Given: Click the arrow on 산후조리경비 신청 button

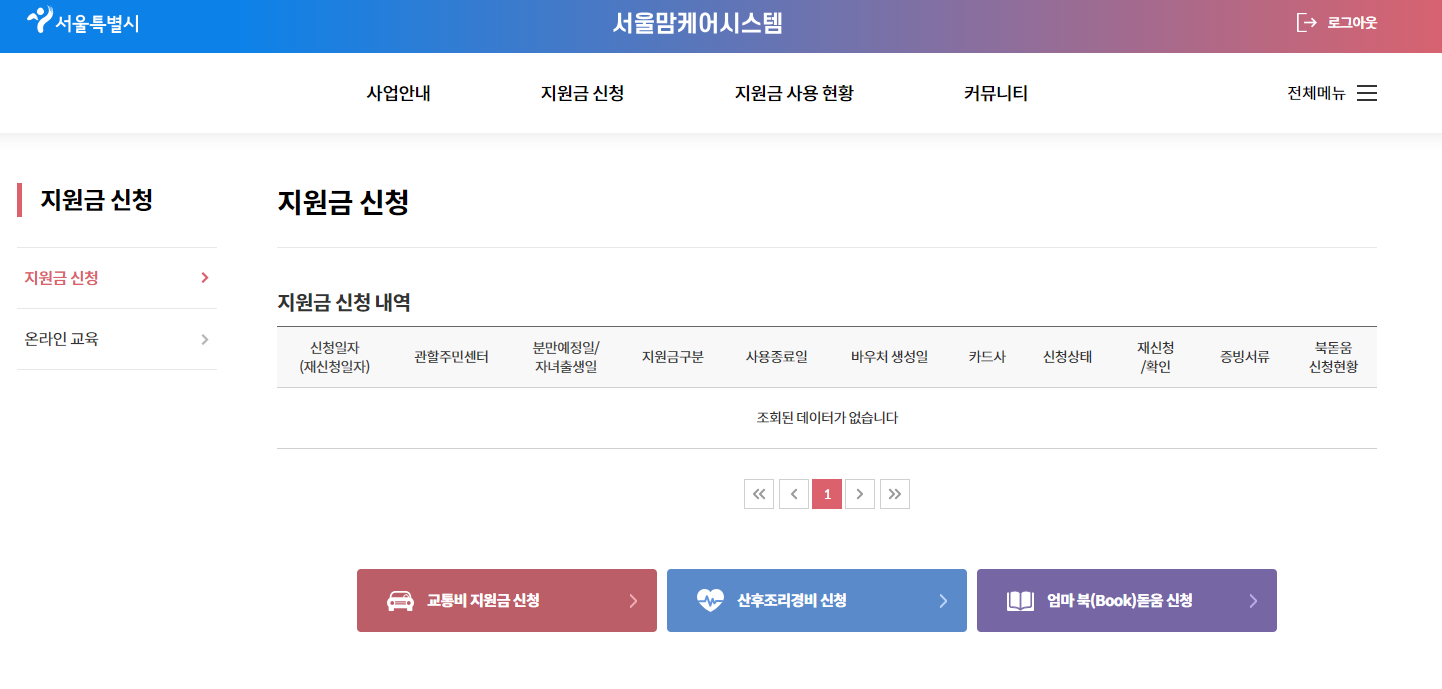Looking at the screenshot, I should point(943,601).
